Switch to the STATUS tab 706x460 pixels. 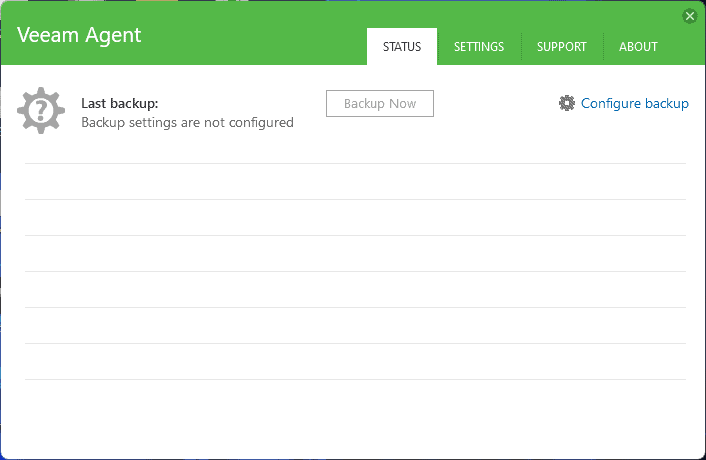[402, 46]
